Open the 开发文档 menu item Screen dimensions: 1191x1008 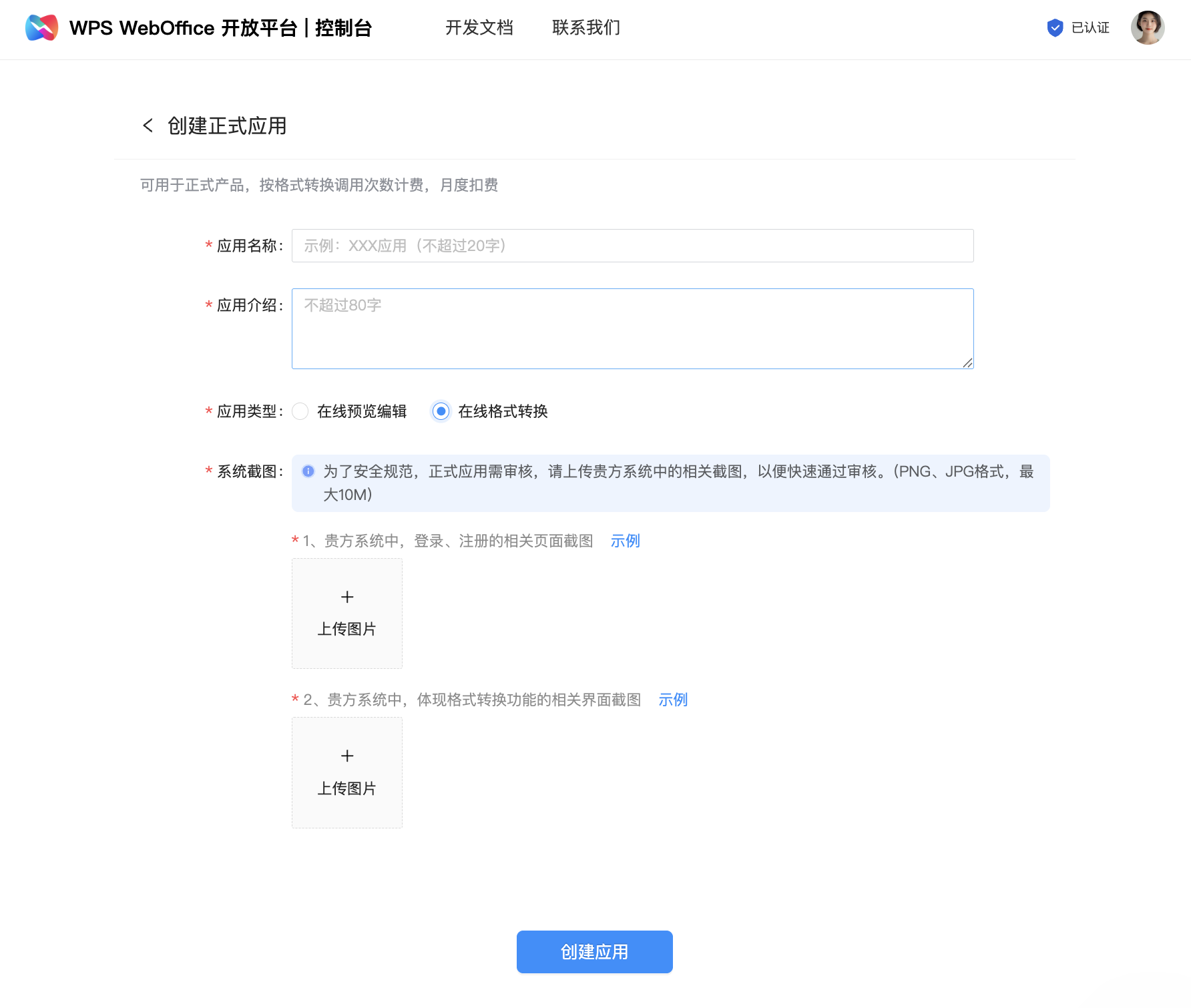coord(479,28)
